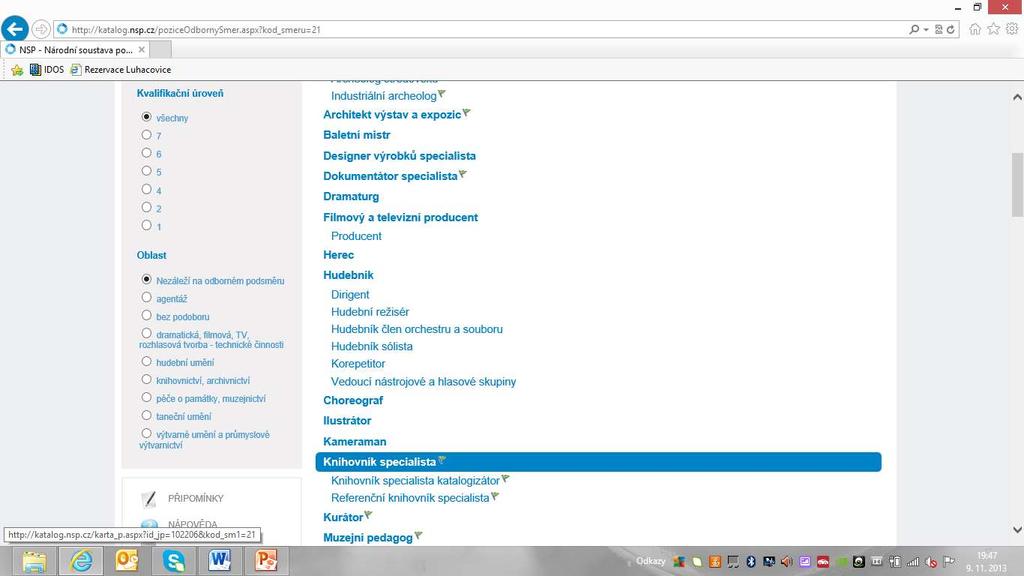This screenshot has height=576, width=1024.
Task: Open the 'Industriální archeolog' link
Action: (x=383, y=96)
